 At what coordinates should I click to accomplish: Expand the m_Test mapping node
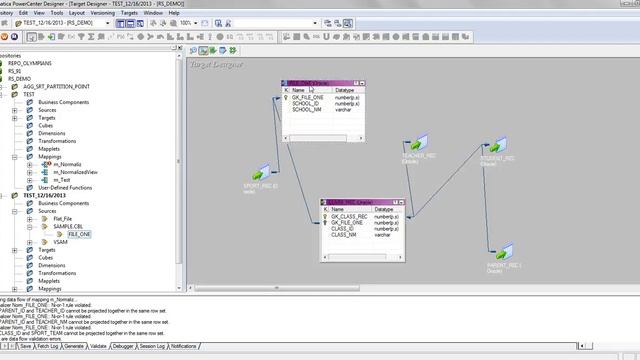coord(30,180)
